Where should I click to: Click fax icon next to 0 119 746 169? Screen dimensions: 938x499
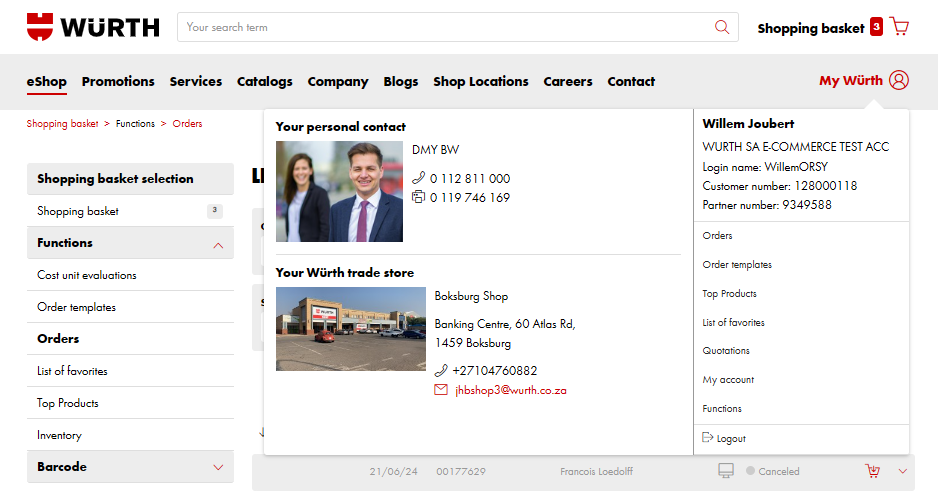point(418,197)
